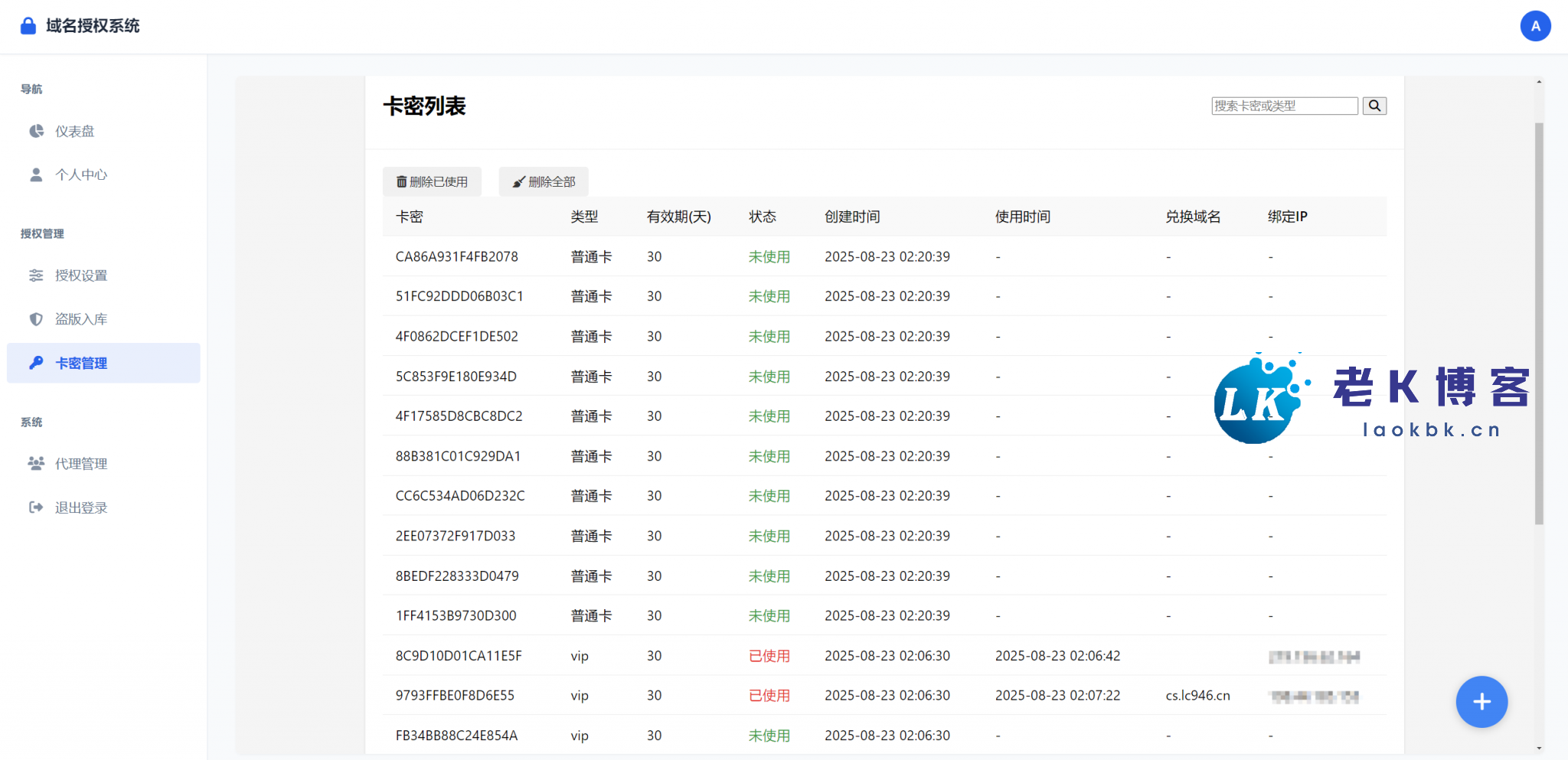Screen dimensions: 1568x760
Task: Click the blue lock logo icon
Action: tap(28, 26)
